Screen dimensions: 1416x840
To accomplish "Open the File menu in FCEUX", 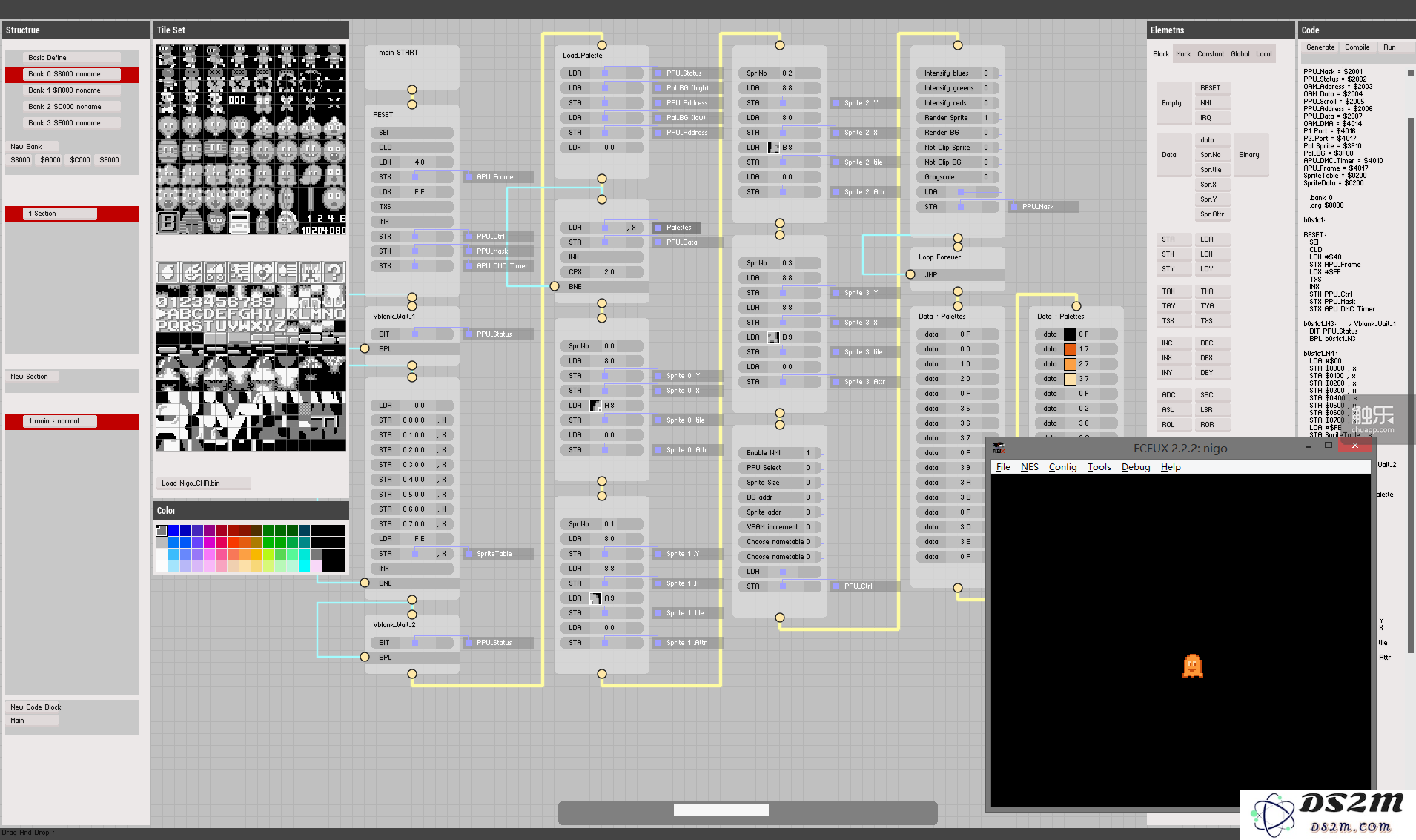I will coord(1003,467).
